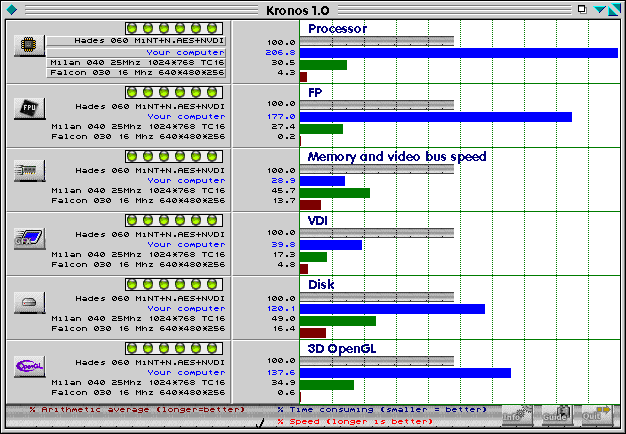Click the VDI benchmark icon
Viewport: 626px width, 434px height.
pos(30,236)
